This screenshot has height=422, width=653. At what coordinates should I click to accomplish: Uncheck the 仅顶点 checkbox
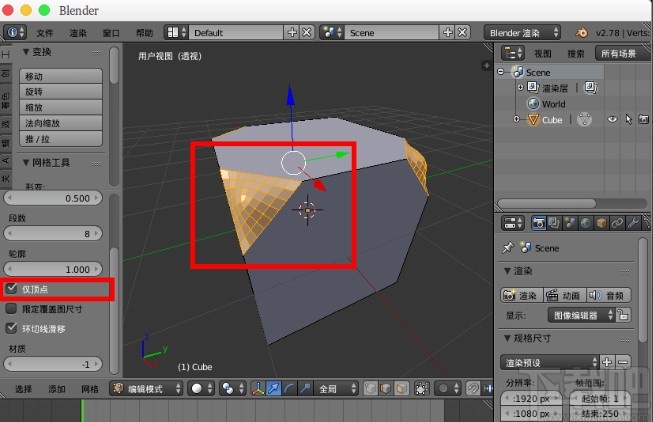tap(11, 288)
